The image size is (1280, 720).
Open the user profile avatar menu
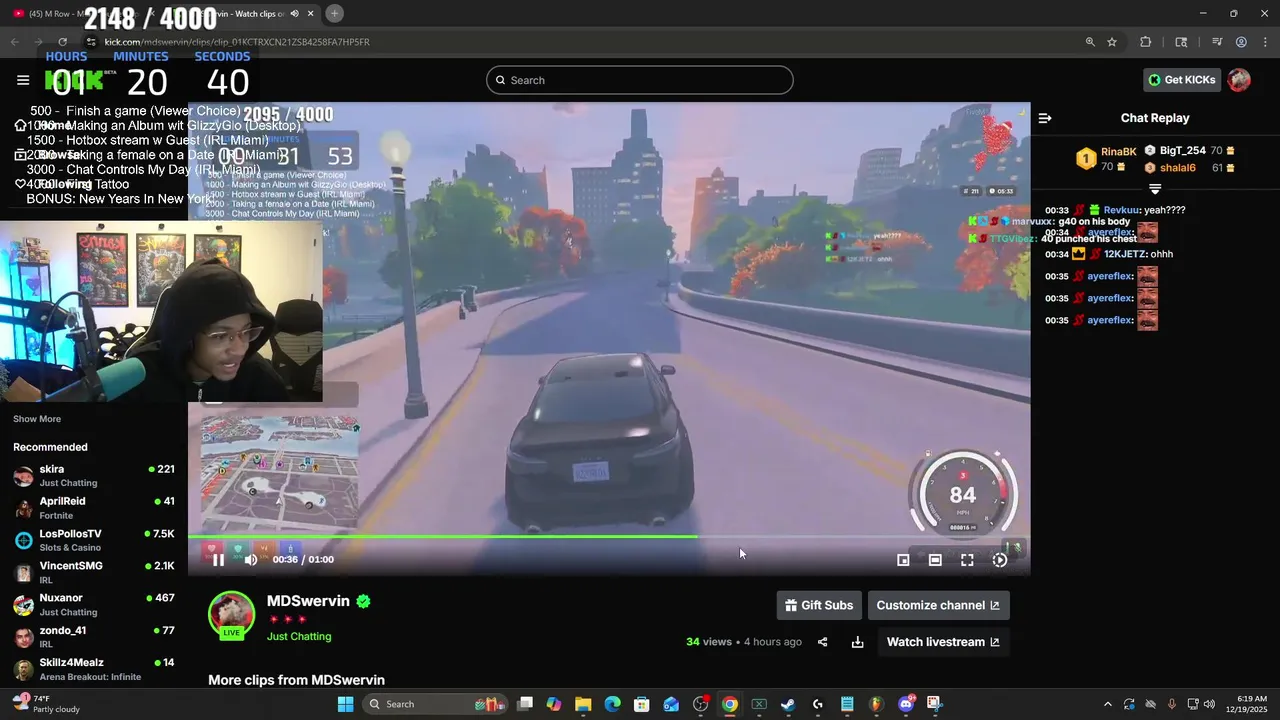1239,80
